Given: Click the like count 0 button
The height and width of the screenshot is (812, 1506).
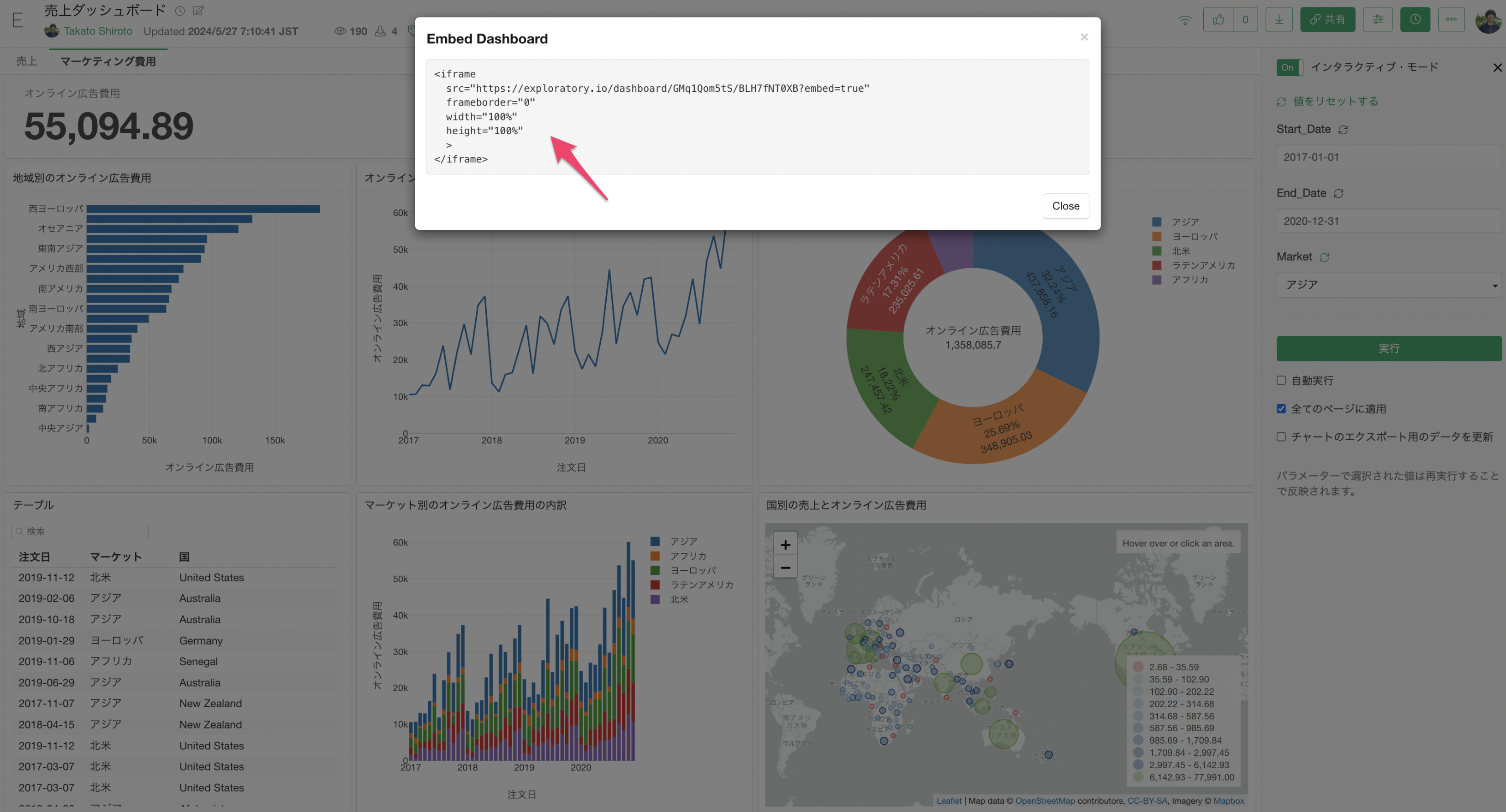Looking at the screenshot, I should [1245, 19].
